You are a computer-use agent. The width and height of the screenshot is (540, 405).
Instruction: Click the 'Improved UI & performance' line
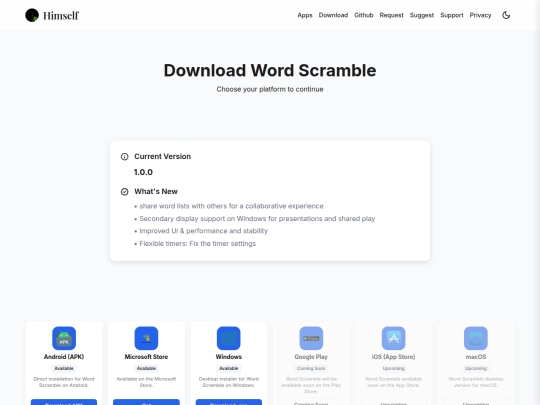(204, 231)
